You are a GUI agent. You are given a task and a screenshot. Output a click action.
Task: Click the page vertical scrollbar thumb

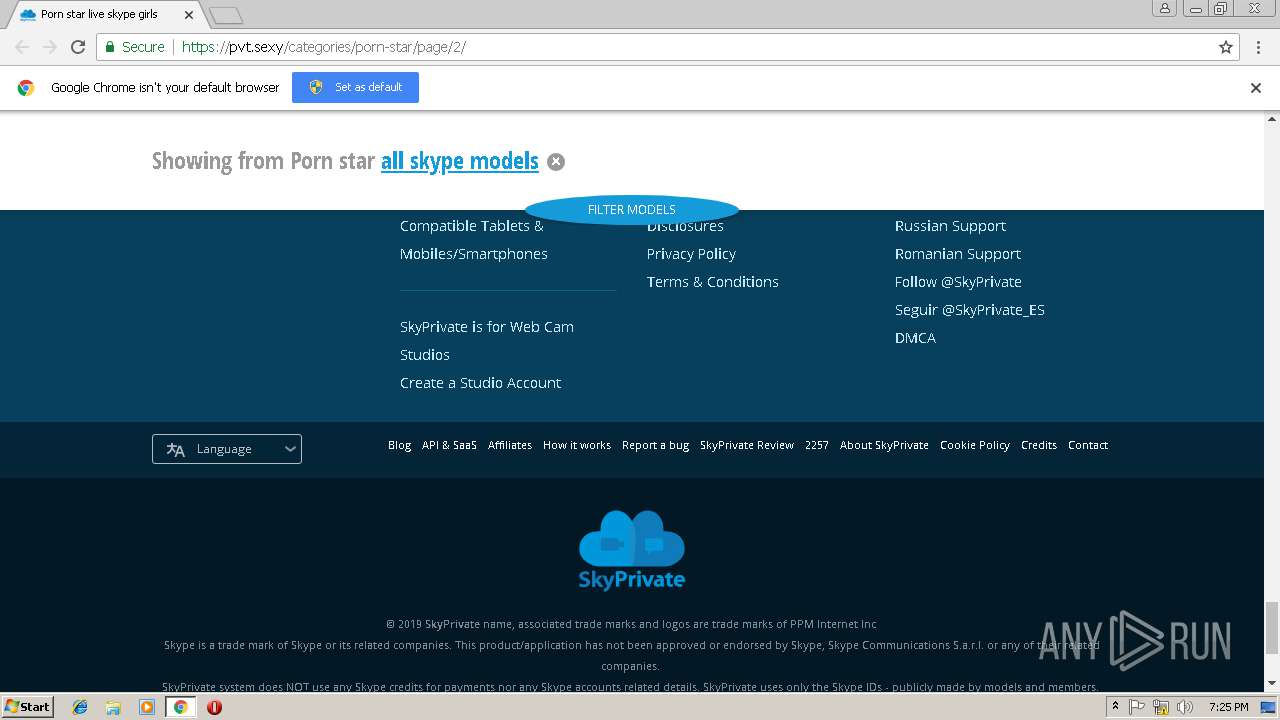pos(1272,627)
